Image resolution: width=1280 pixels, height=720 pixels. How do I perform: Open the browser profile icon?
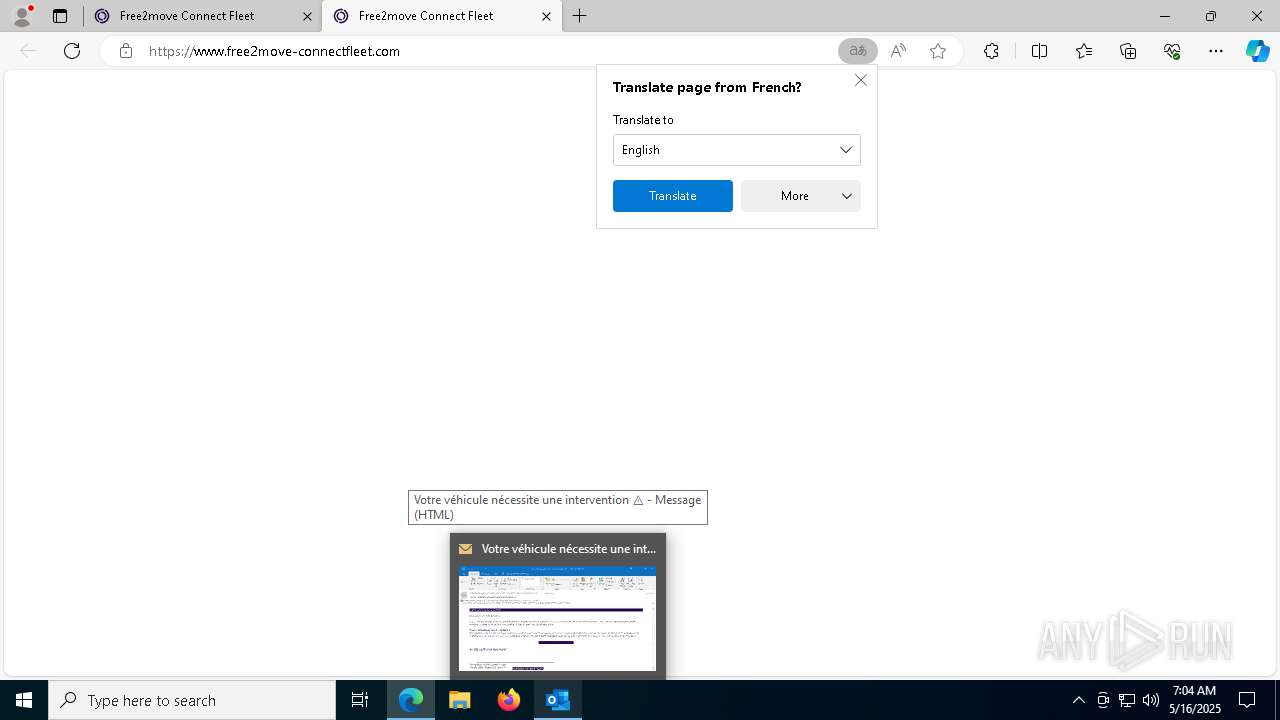(x=21, y=16)
